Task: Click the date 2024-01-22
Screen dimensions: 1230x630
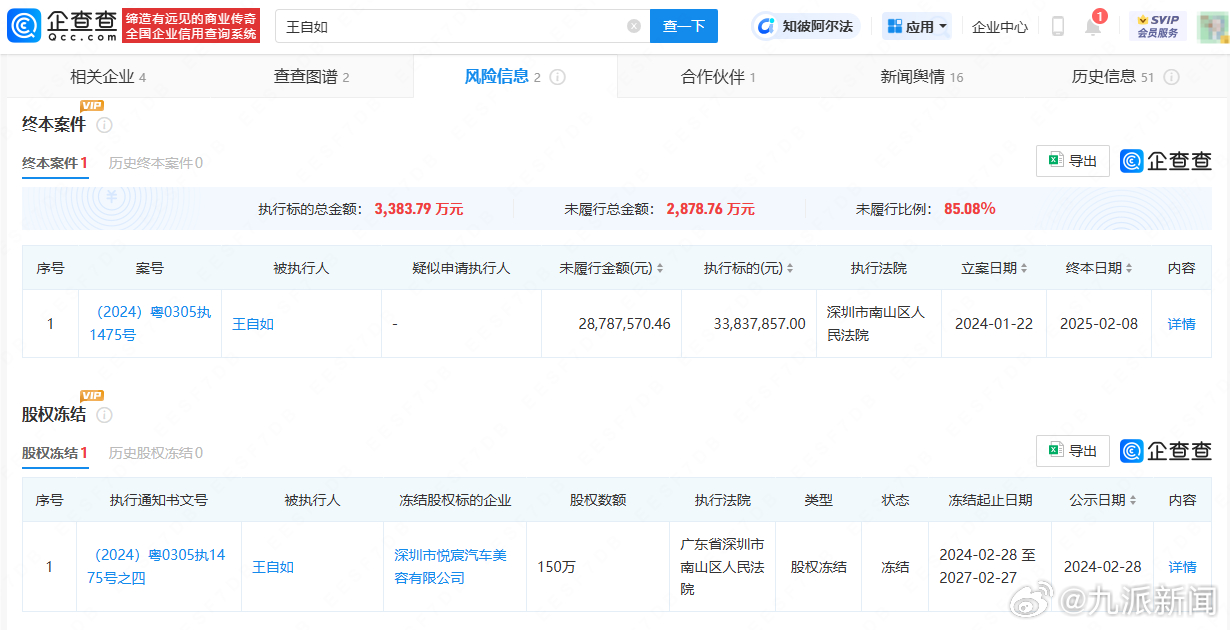Action: 994,324
